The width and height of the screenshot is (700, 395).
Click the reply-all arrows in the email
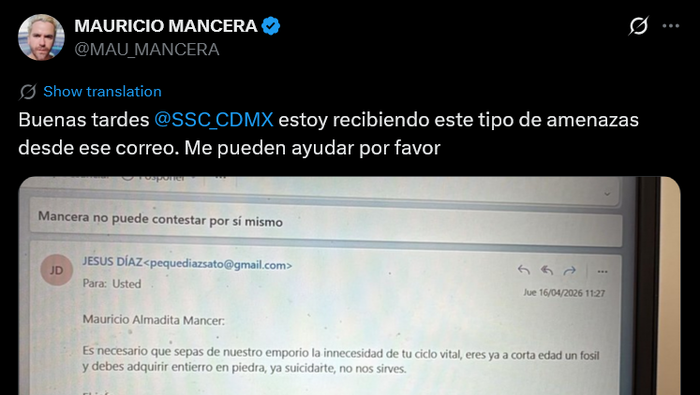pyautogui.click(x=547, y=270)
